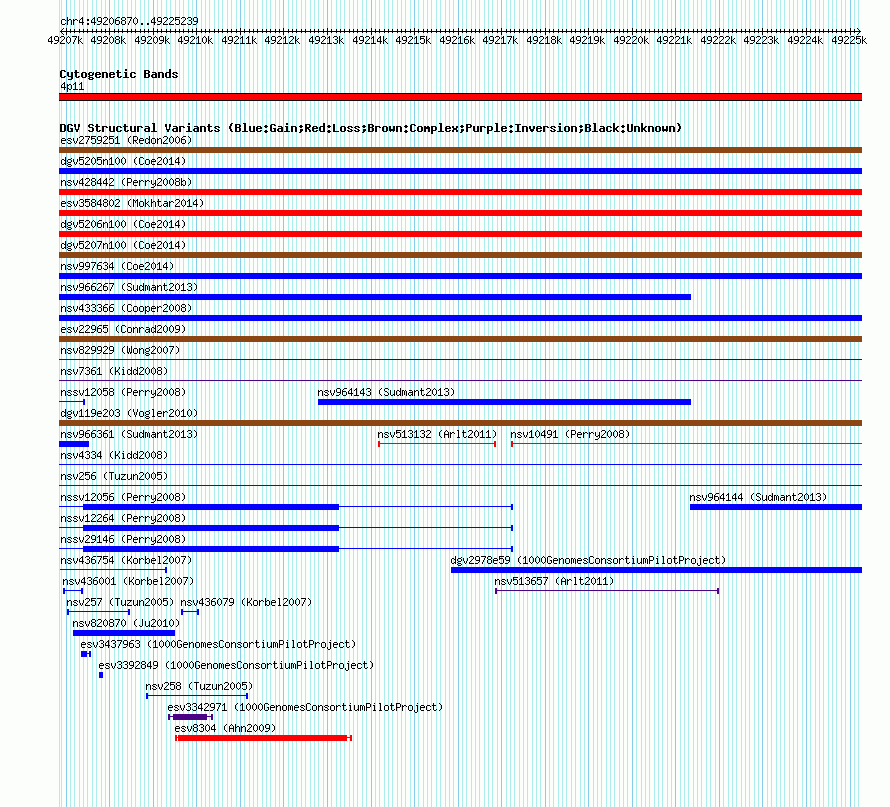Open nsv7361 (Kidd2008) label
Viewport: 890px width, 807px height.
tap(114, 371)
